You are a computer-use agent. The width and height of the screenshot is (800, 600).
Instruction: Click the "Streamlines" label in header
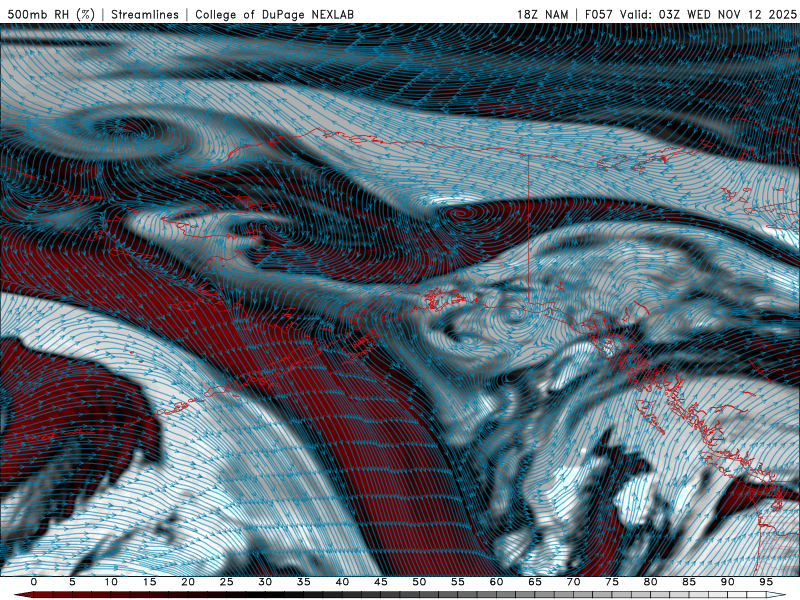click(145, 14)
